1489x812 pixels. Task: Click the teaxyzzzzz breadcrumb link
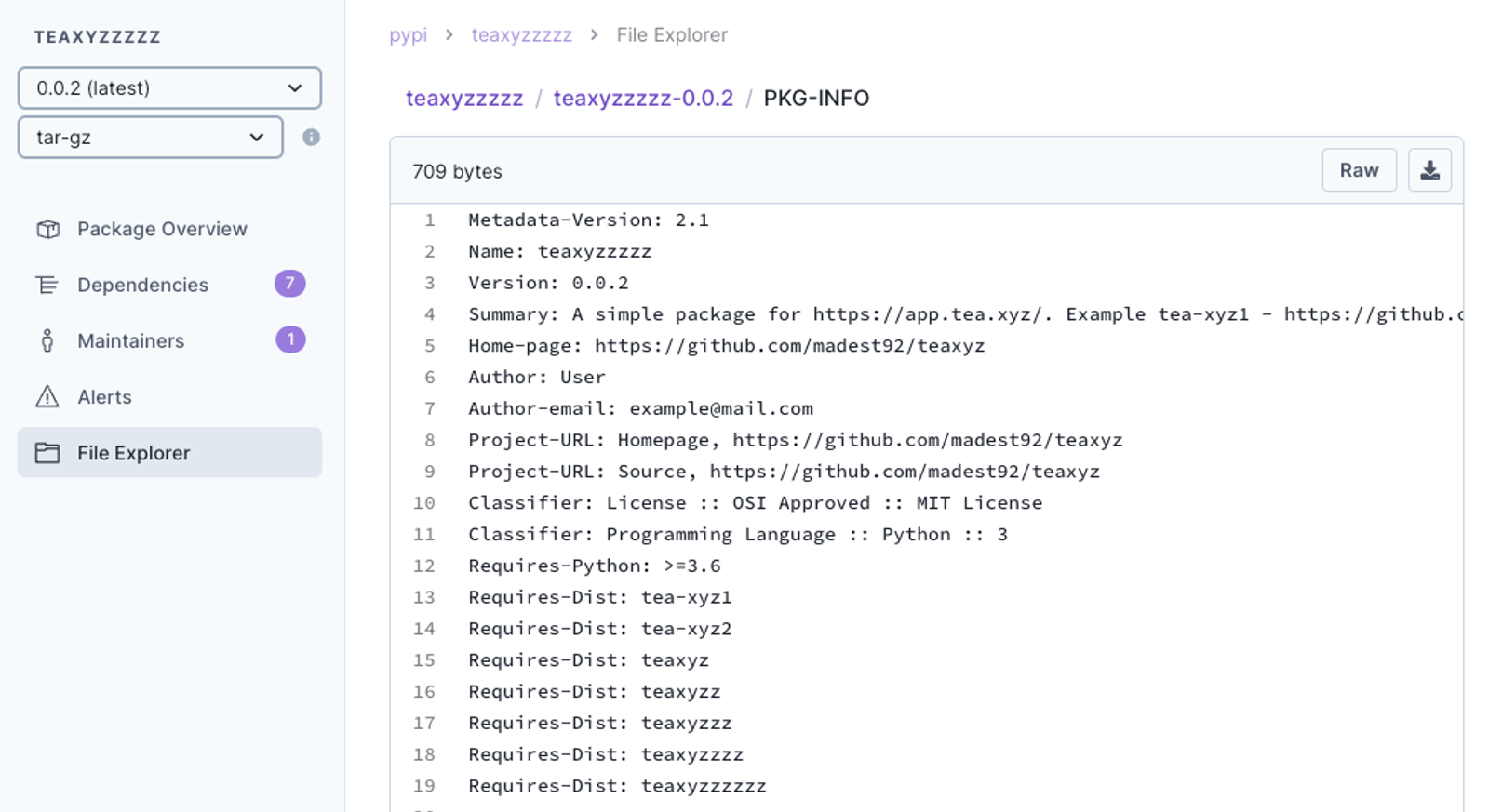pos(521,35)
